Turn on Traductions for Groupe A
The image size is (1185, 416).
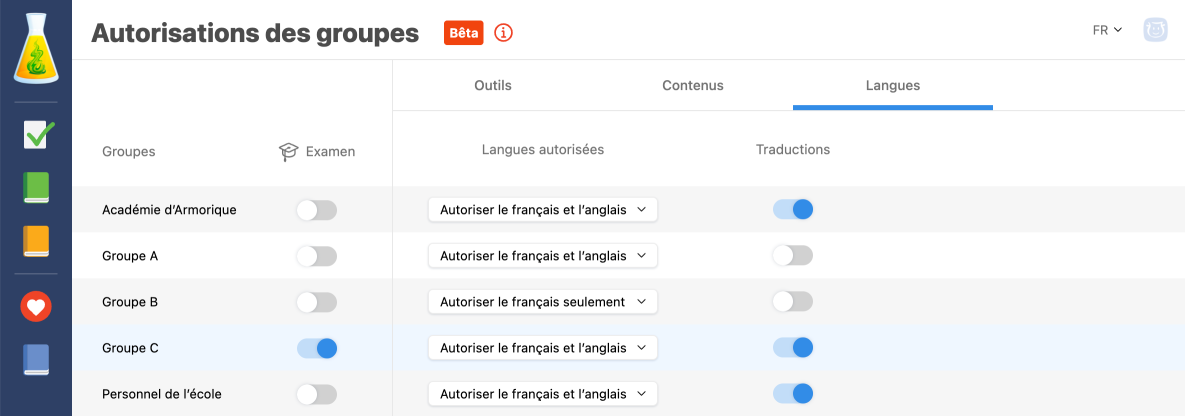792,256
